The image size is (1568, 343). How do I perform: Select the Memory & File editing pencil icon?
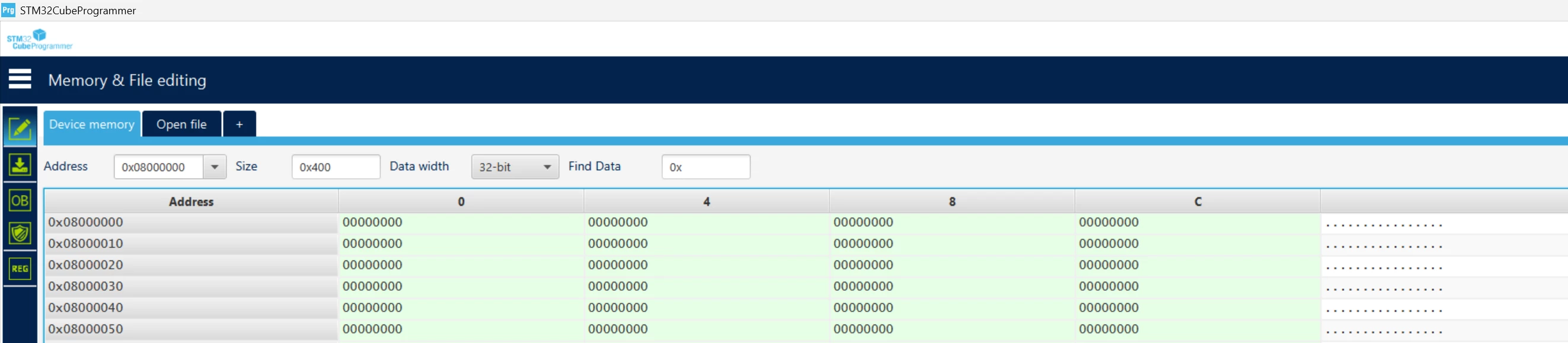pos(20,129)
